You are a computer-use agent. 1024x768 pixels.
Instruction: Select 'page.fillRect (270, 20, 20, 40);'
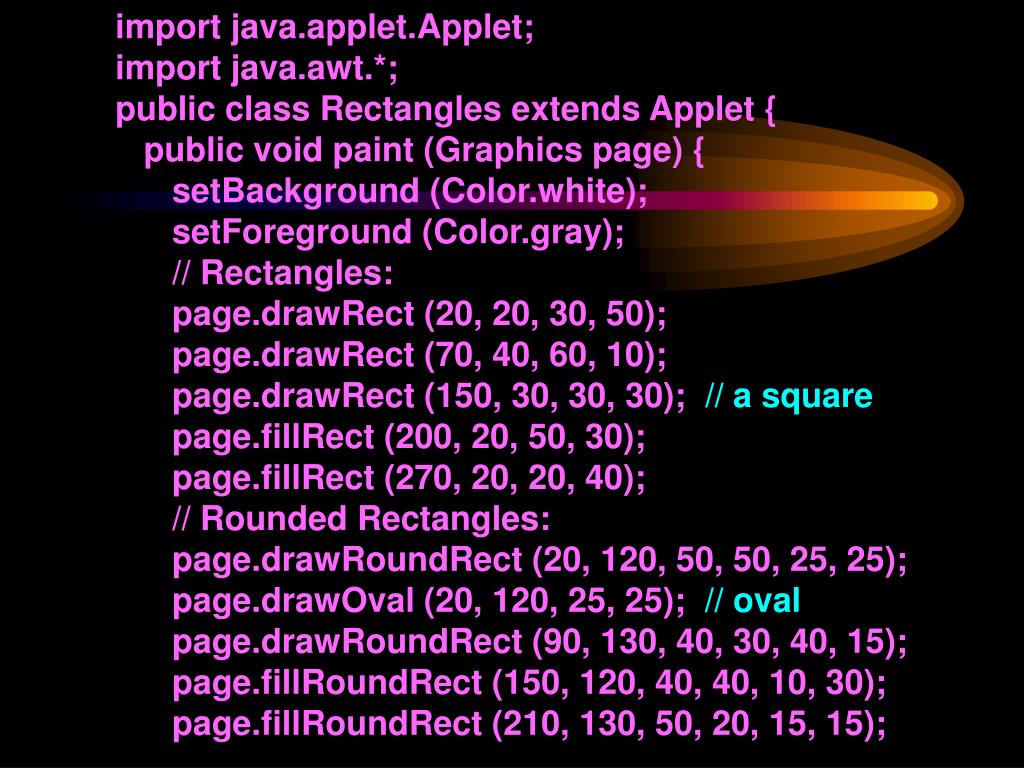(x=409, y=479)
